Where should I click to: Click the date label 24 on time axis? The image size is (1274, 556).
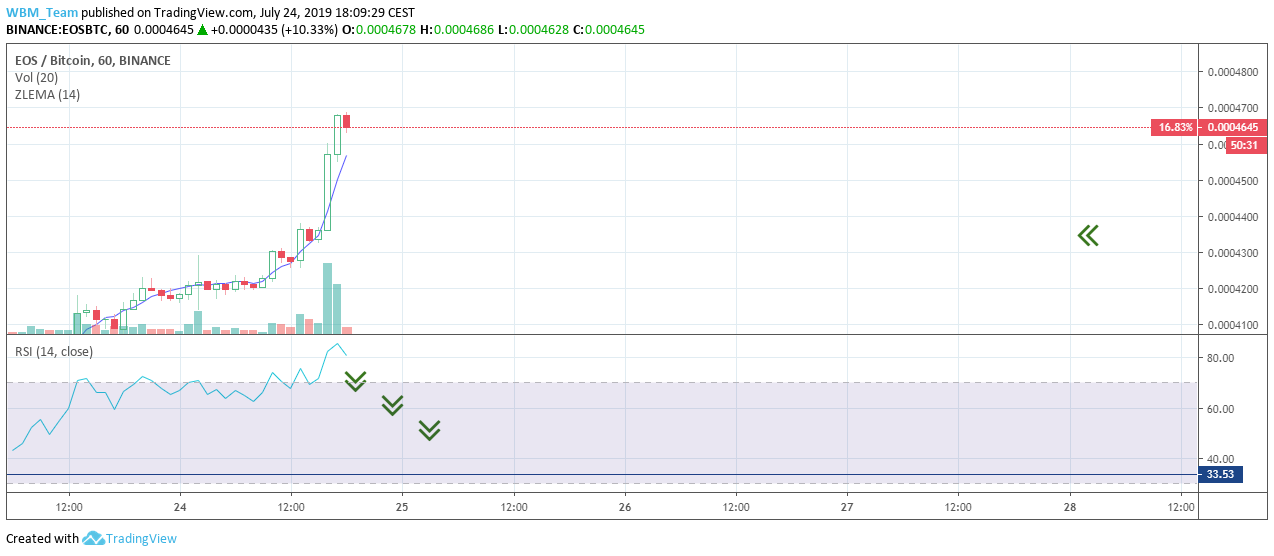coord(180,507)
